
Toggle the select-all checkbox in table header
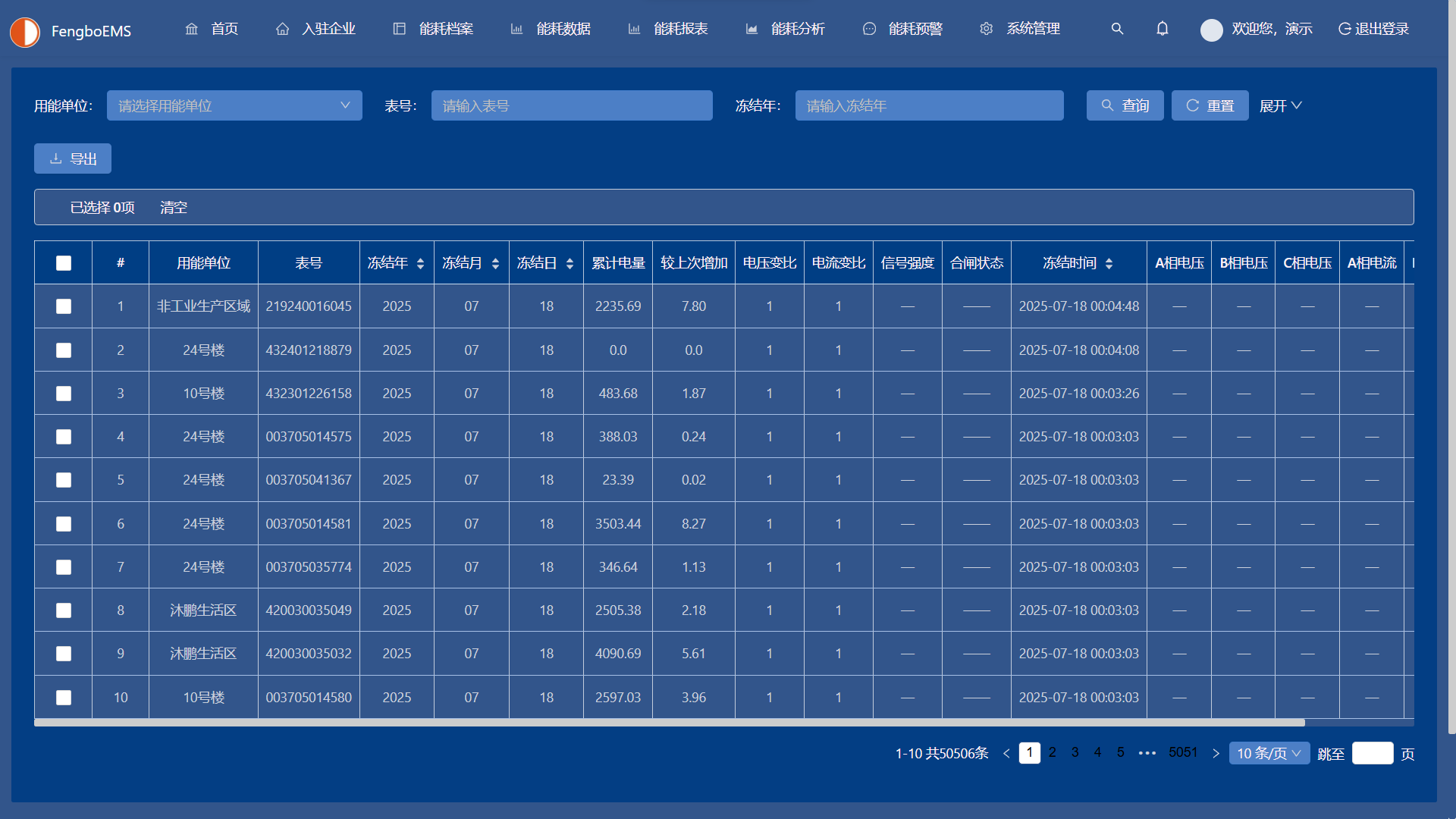(x=64, y=263)
